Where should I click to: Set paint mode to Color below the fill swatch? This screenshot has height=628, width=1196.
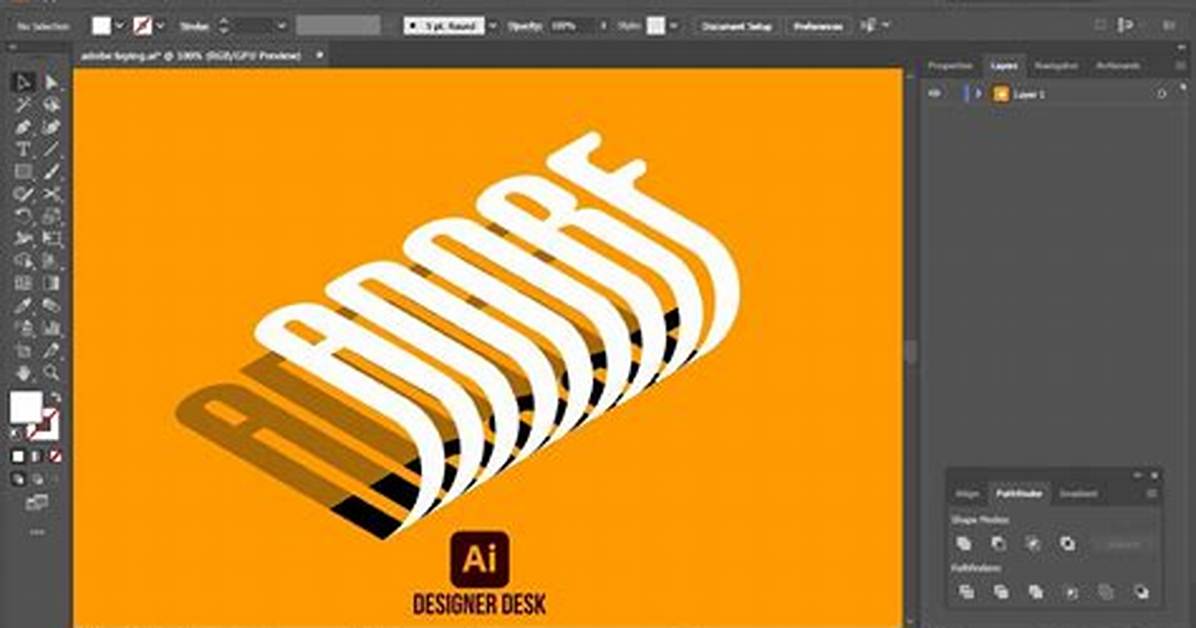click(x=18, y=456)
